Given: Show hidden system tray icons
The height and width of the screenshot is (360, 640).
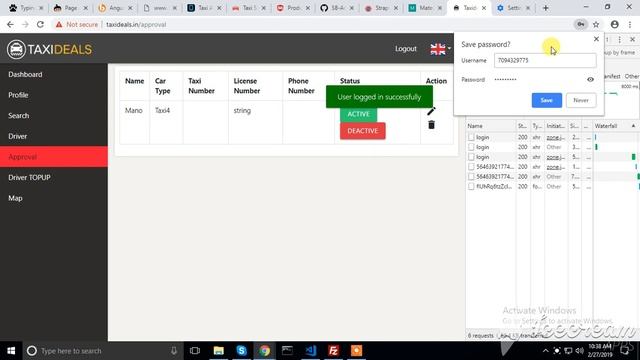Looking at the screenshot, I should 545,351.
